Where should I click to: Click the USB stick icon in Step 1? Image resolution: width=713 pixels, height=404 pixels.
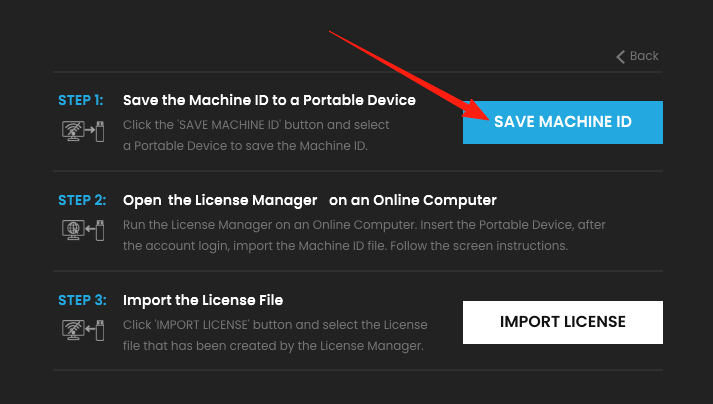[100, 131]
